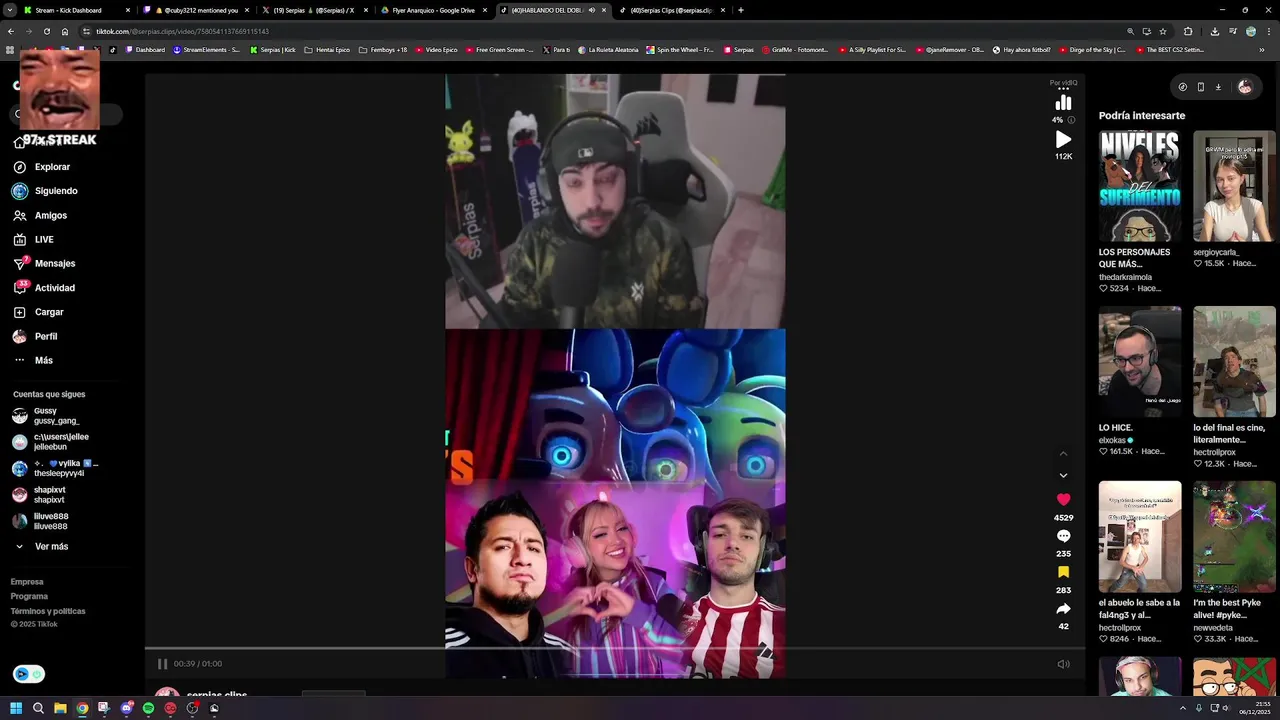Mute the video using speaker icon

(1063, 664)
